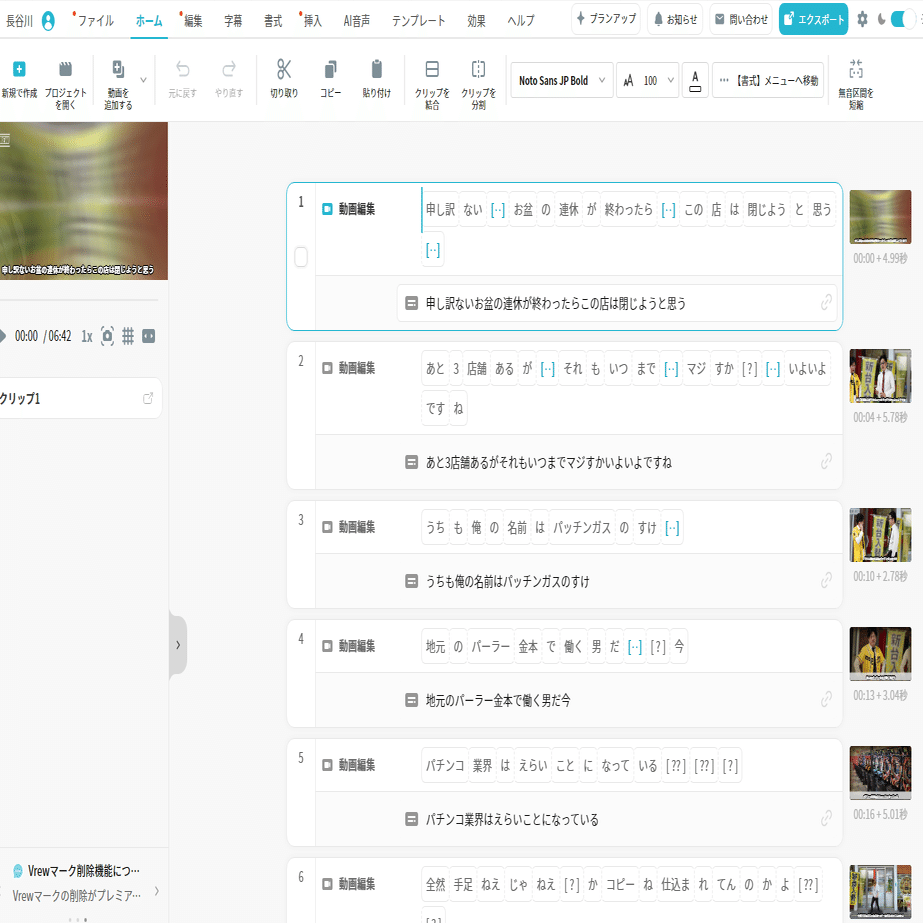Click the caption display icon beside grid
Viewport: 923px width, 923px height.
[149, 336]
